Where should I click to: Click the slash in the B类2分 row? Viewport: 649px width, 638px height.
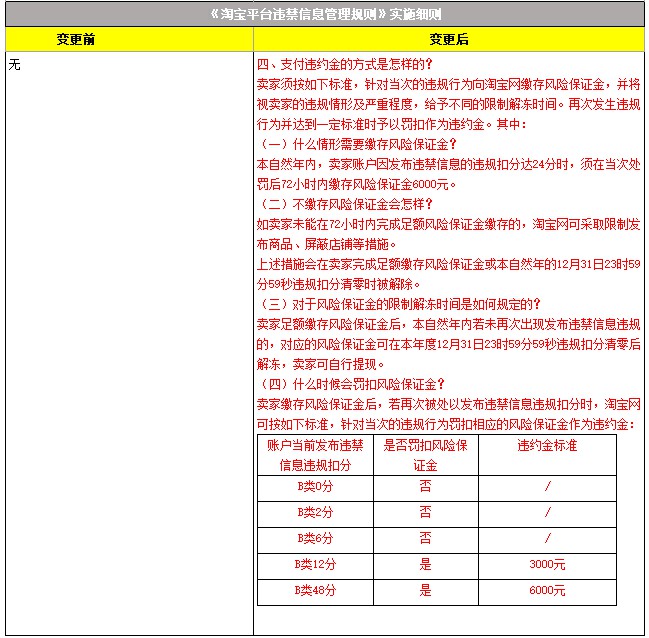[x=548, y=513]
